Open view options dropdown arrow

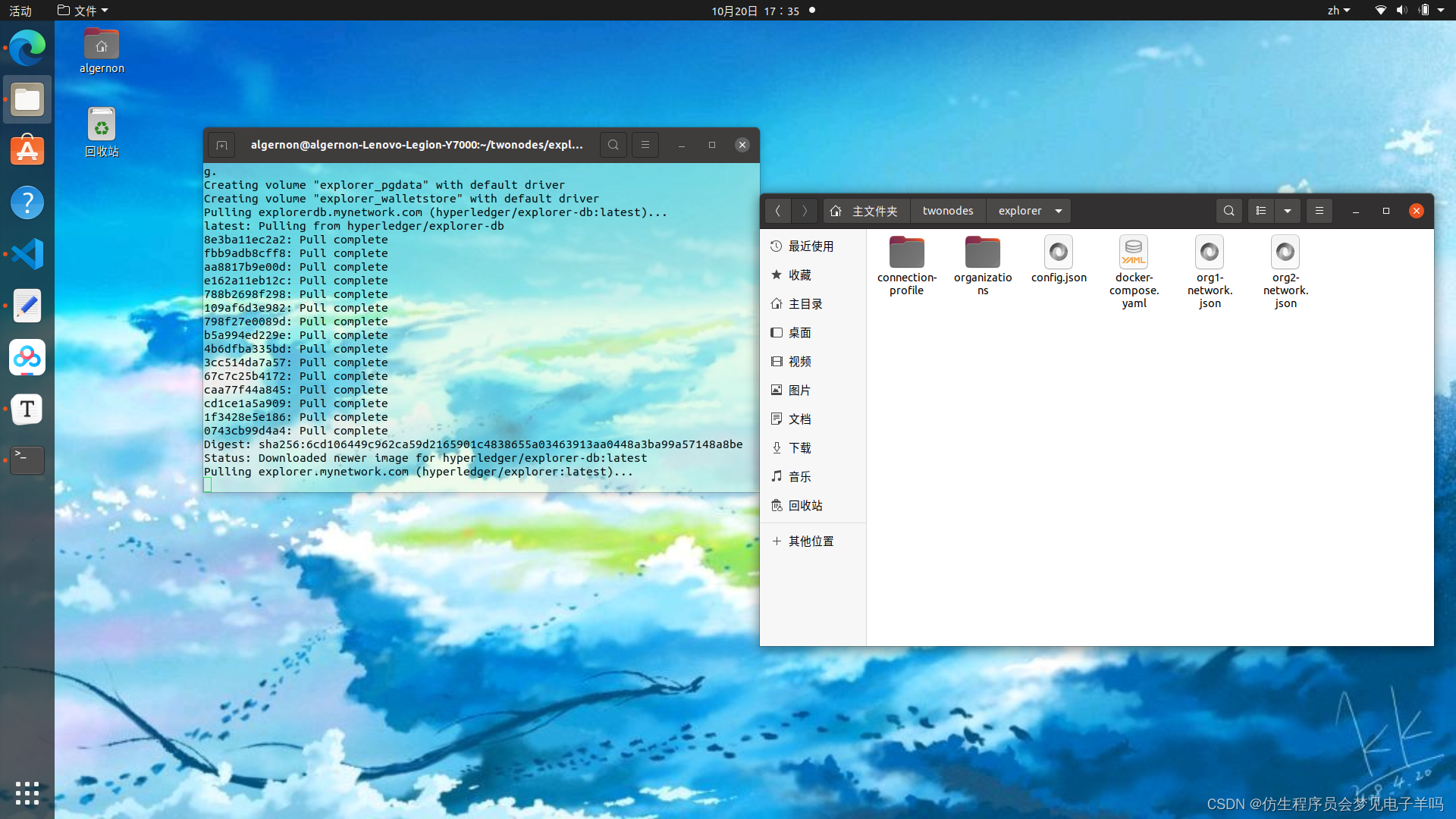[1288, 211]
